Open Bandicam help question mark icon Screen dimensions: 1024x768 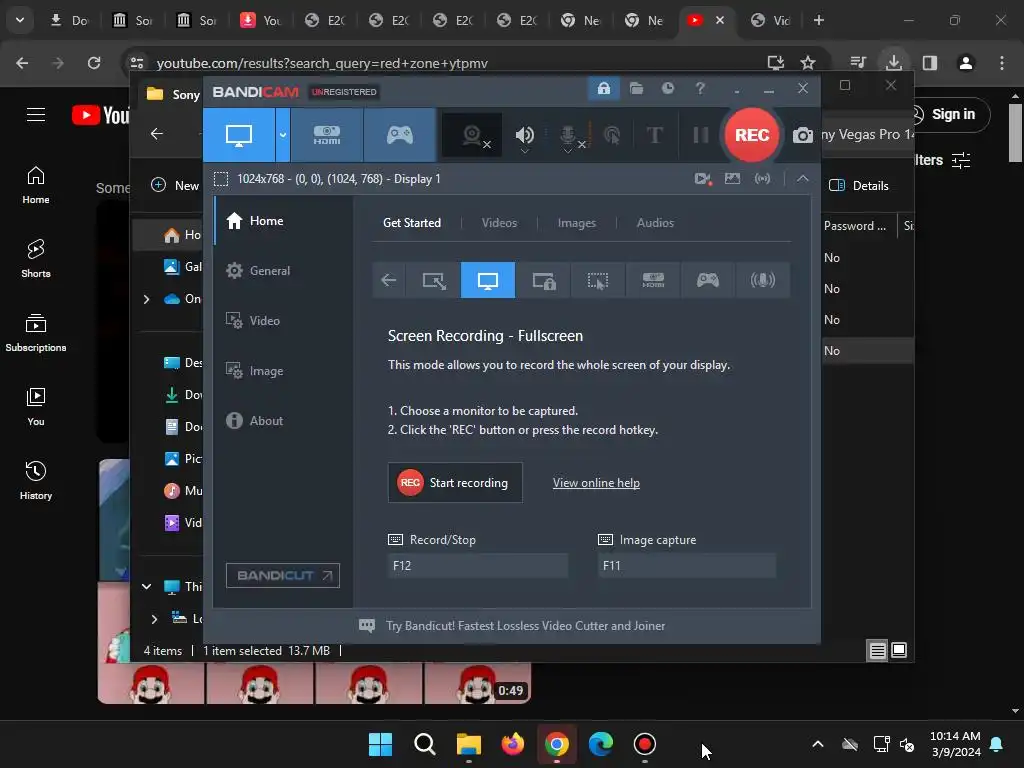(700, 88)
